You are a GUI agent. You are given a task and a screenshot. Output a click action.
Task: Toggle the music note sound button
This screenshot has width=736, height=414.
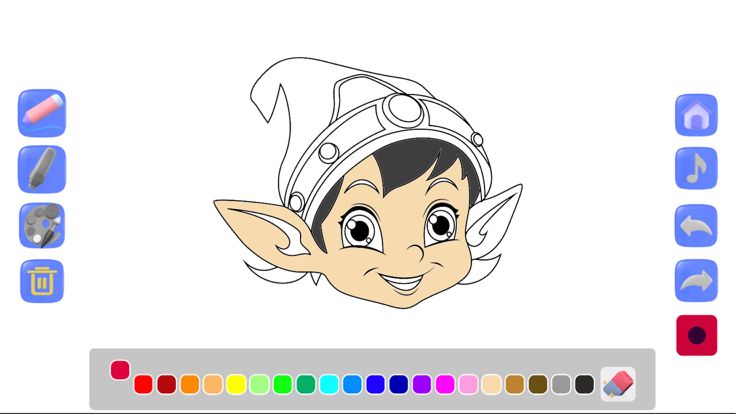click(696, 169)
